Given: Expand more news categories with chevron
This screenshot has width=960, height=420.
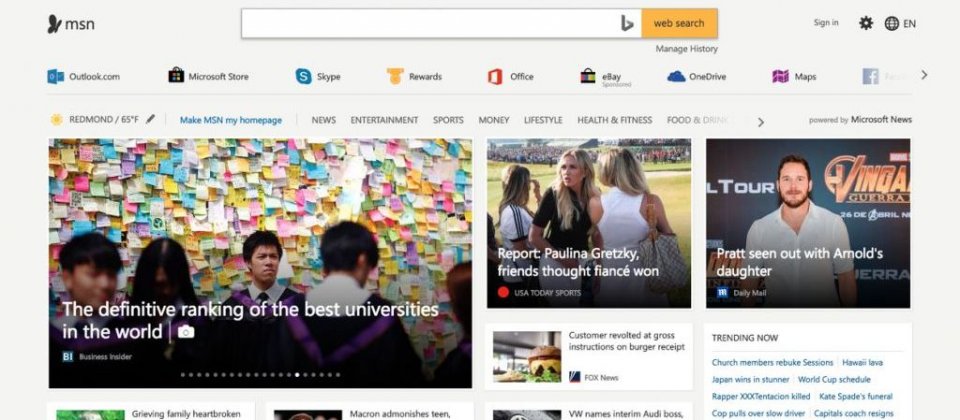Looking at the screenshot, I should (760, 122).
